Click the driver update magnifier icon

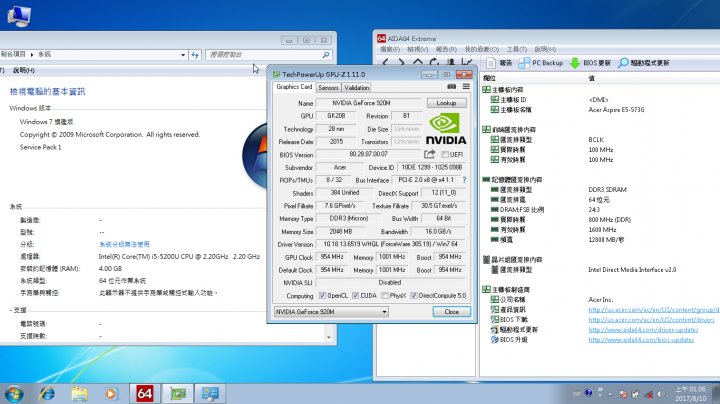coord(623,63)
